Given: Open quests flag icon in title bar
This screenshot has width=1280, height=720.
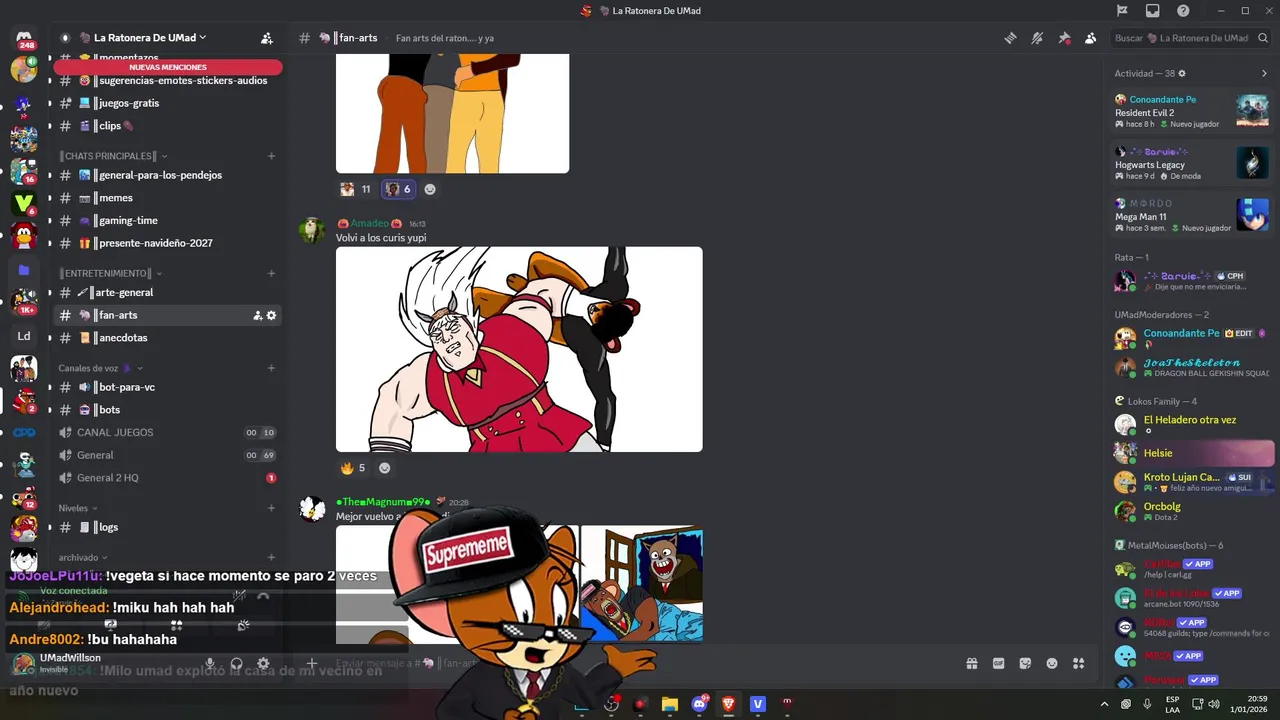Looking at the screenshot, I should coord(1122,11).
